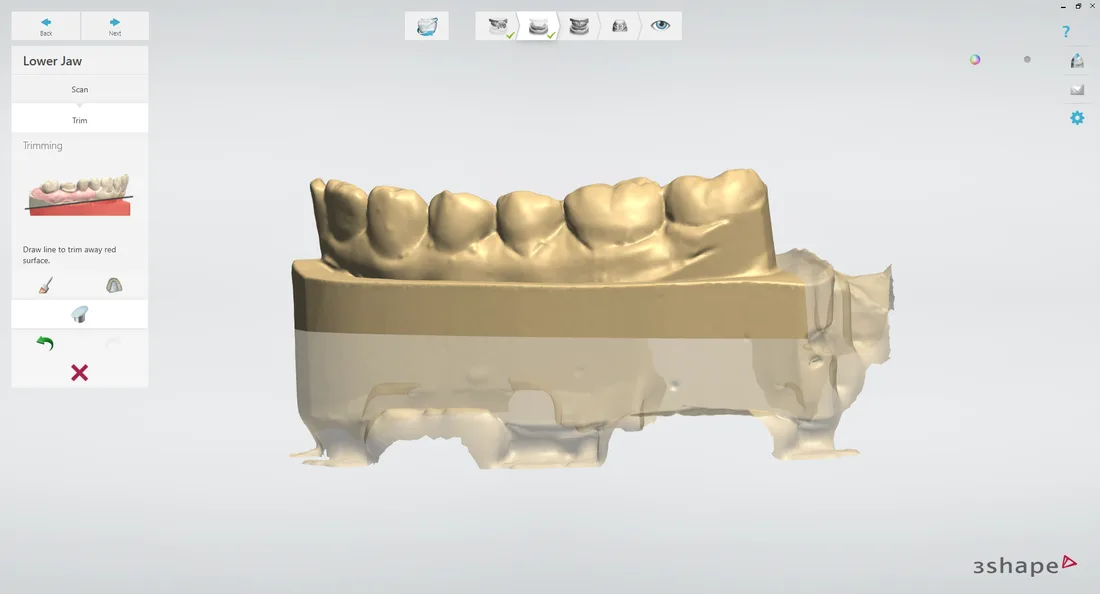Select the brush trimming tool
The image size is (1100, 594).
click(45, 286)
